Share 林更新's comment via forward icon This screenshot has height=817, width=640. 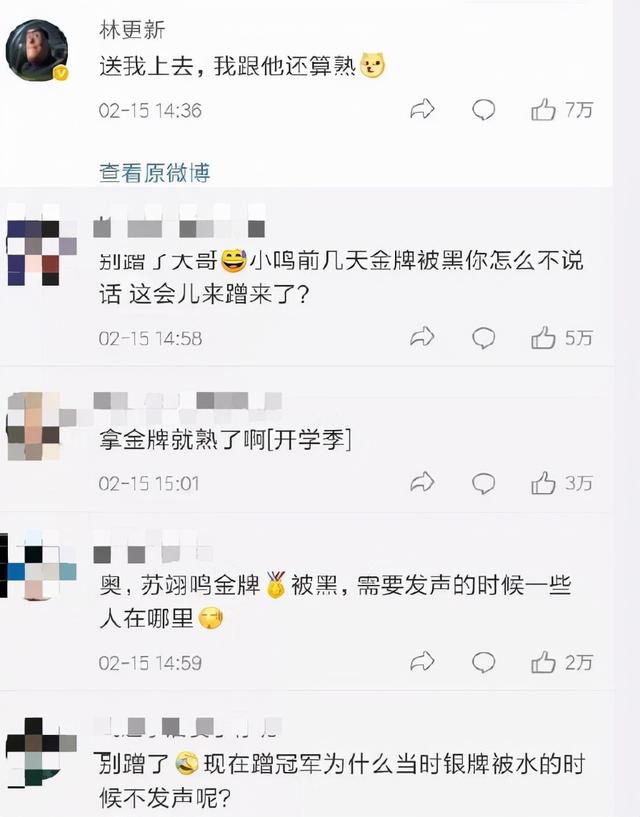422,109
